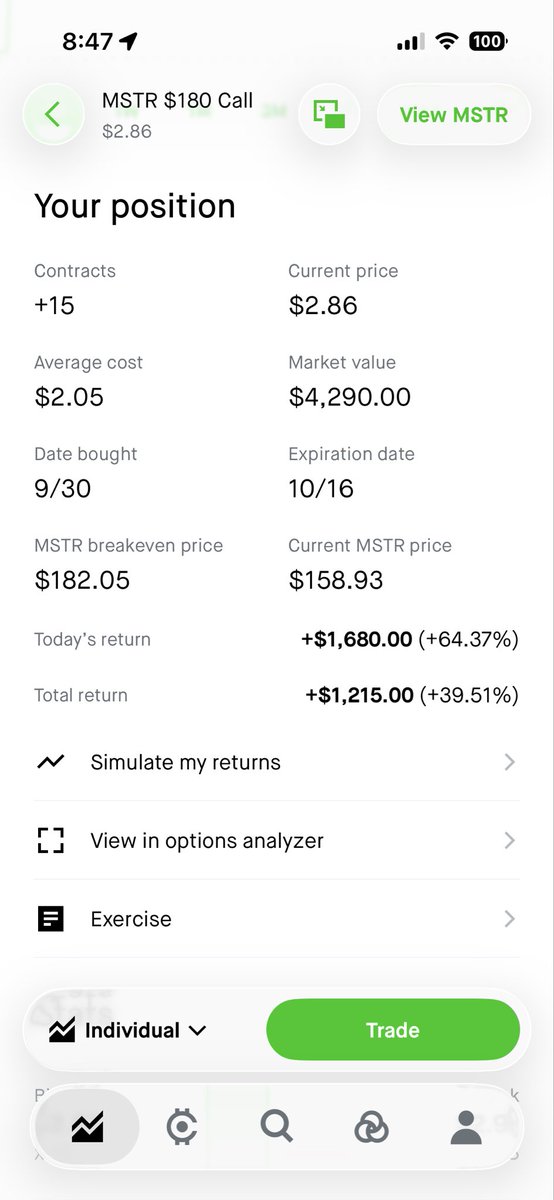This screenshot has height=1200, width=554.
Task: Open the Account profile person icon
Action: click(x=466, y=1127)
